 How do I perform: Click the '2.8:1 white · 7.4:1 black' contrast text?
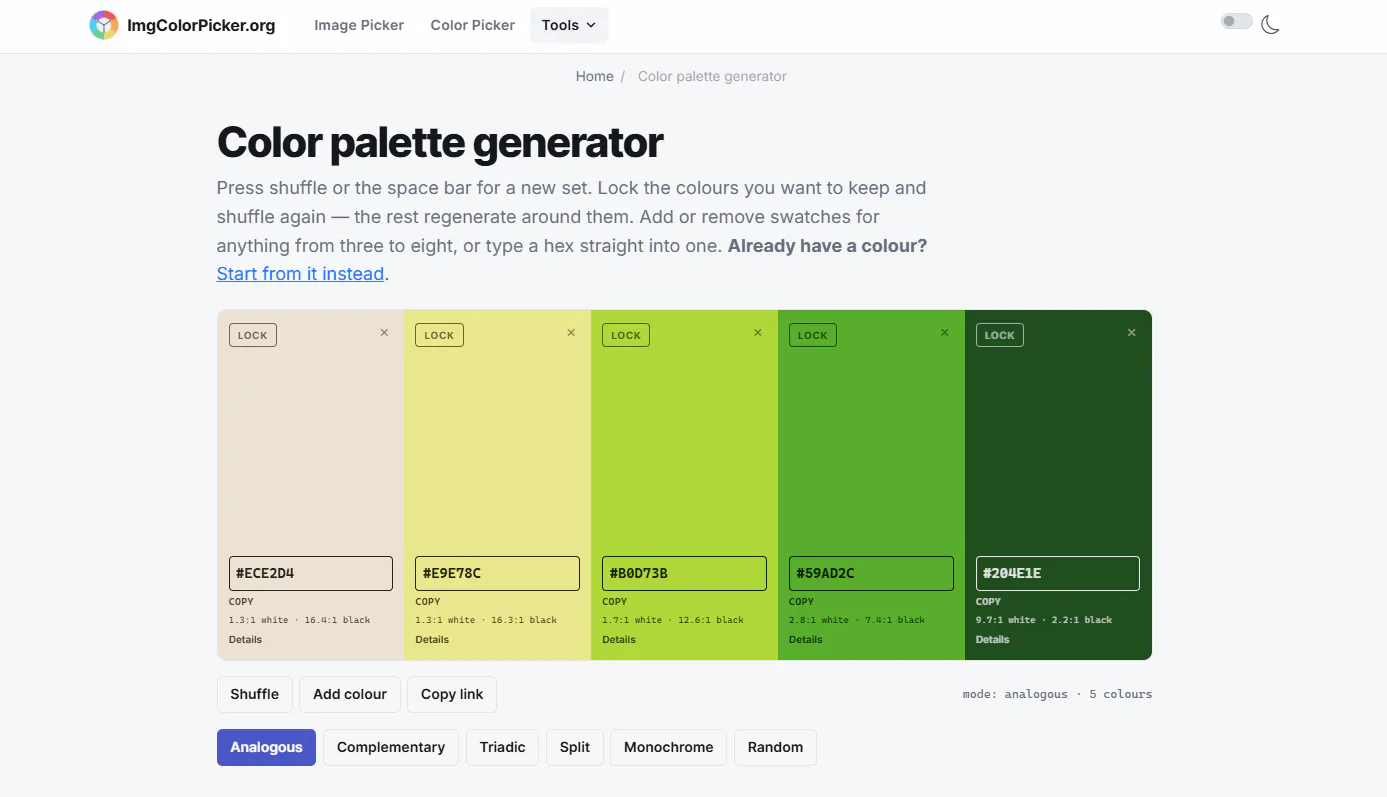[857, 620]
